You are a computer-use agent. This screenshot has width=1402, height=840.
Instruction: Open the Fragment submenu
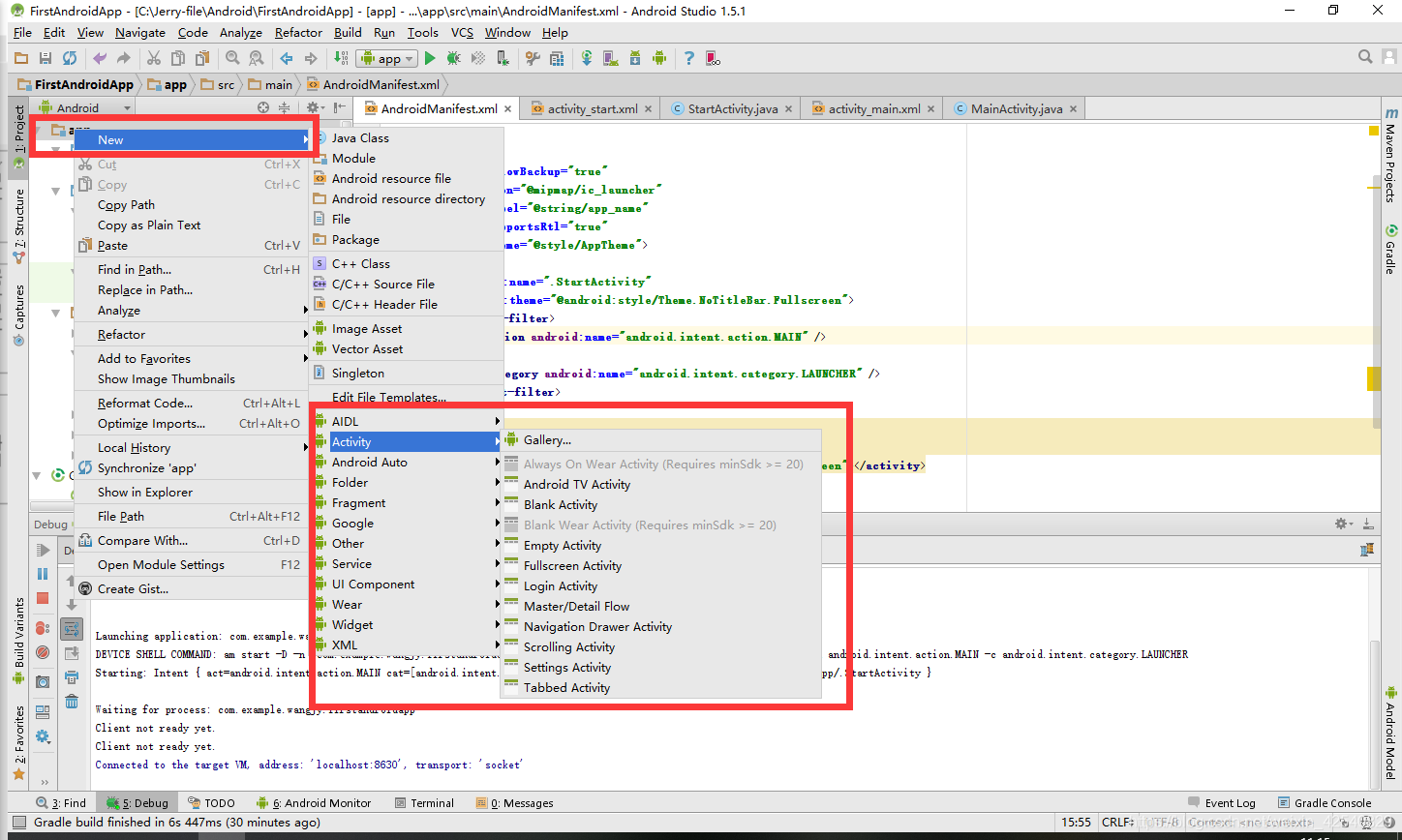(x=407, y=502)
